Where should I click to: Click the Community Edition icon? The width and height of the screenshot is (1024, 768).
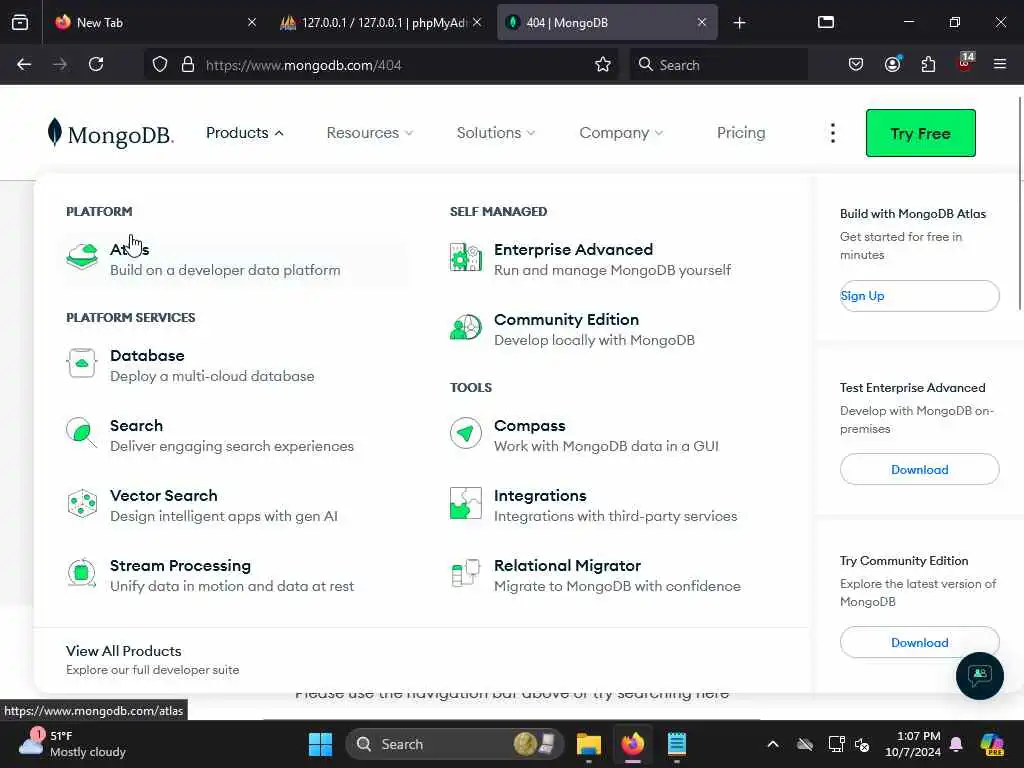click(x=466, y=327)
